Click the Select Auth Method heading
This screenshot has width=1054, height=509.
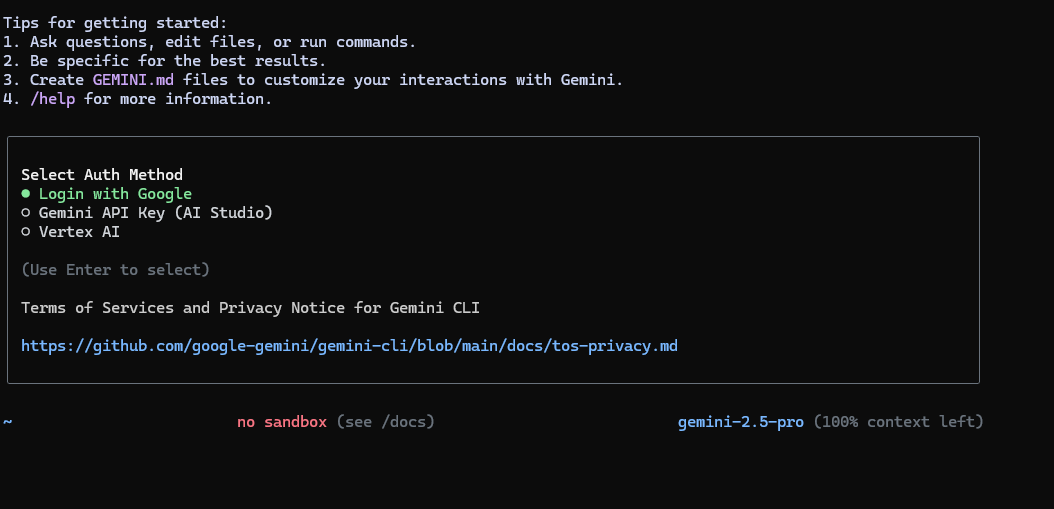[102, 175]
